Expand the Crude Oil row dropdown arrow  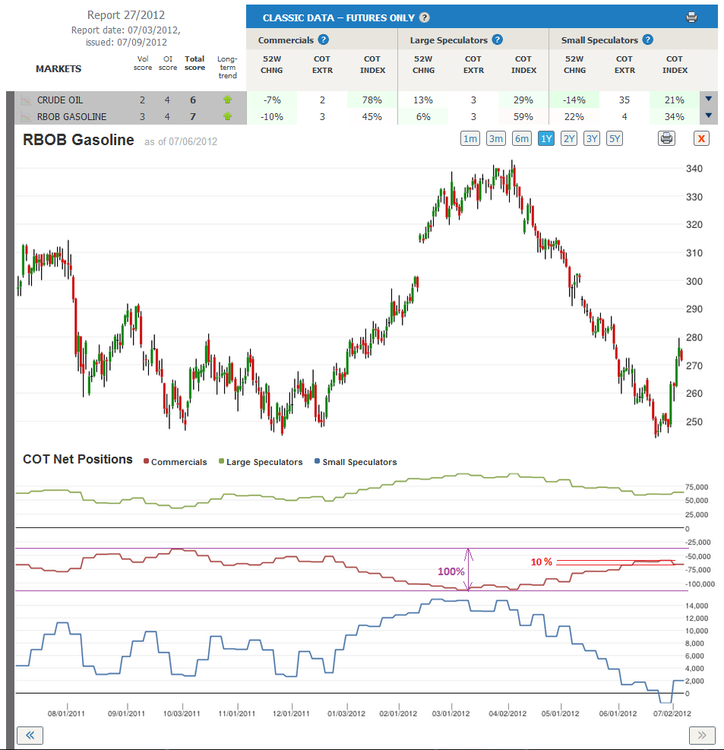coord(709,99)
